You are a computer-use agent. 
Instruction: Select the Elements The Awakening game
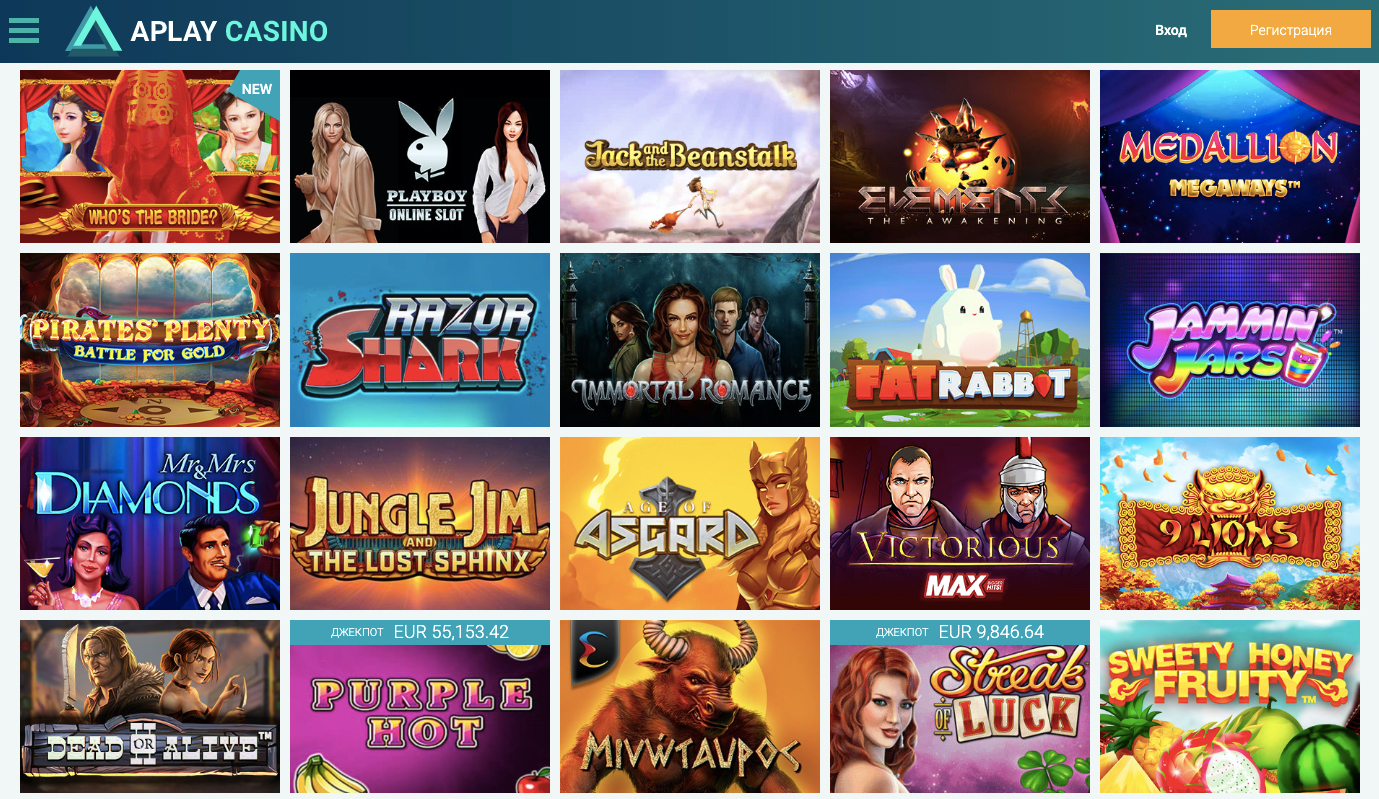tap(960, 156)
